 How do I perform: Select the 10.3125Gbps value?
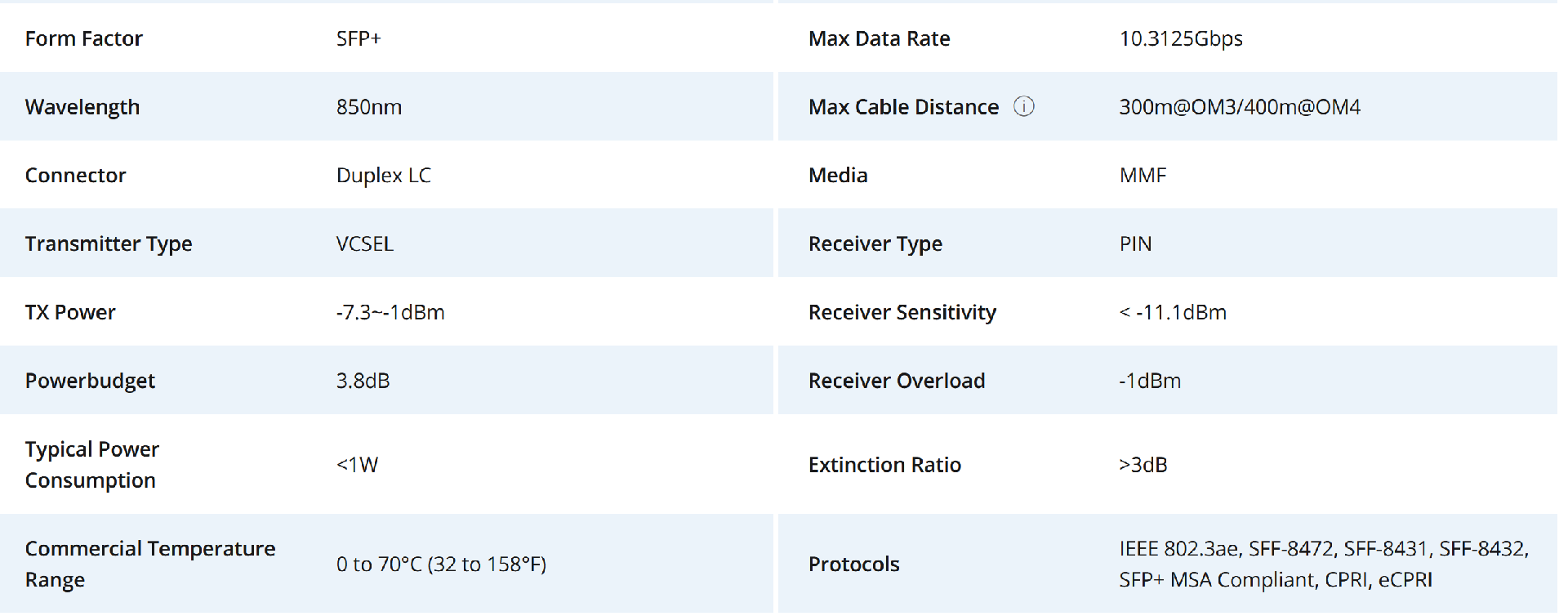tap(1181, 38)
